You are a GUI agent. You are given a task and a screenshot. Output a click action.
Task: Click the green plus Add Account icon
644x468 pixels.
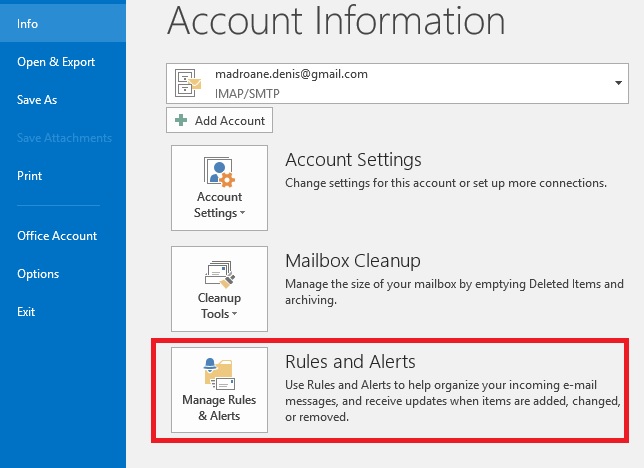coord(181,121)
